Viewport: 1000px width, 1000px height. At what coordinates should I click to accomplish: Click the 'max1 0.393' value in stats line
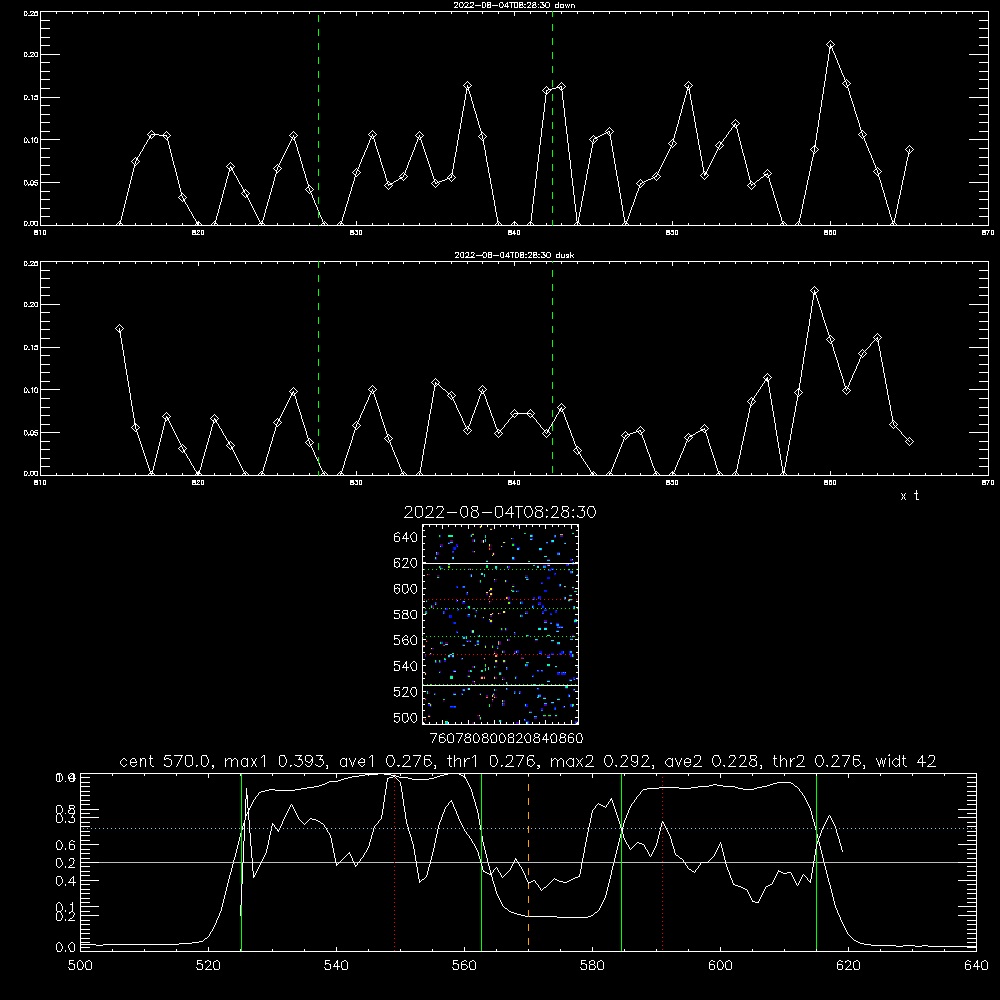tap(276, 761)
